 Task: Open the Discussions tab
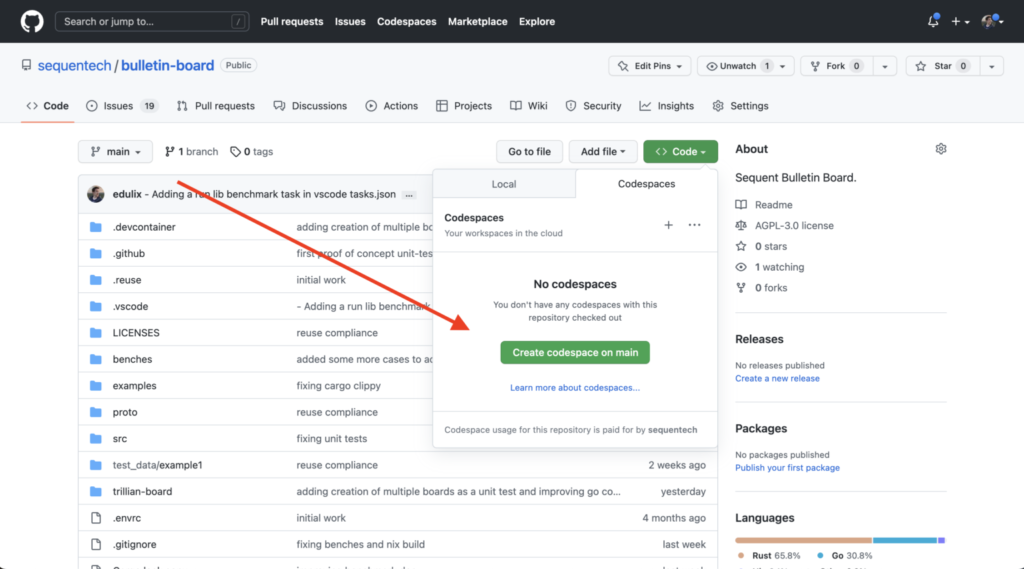[x=310, y=106]
